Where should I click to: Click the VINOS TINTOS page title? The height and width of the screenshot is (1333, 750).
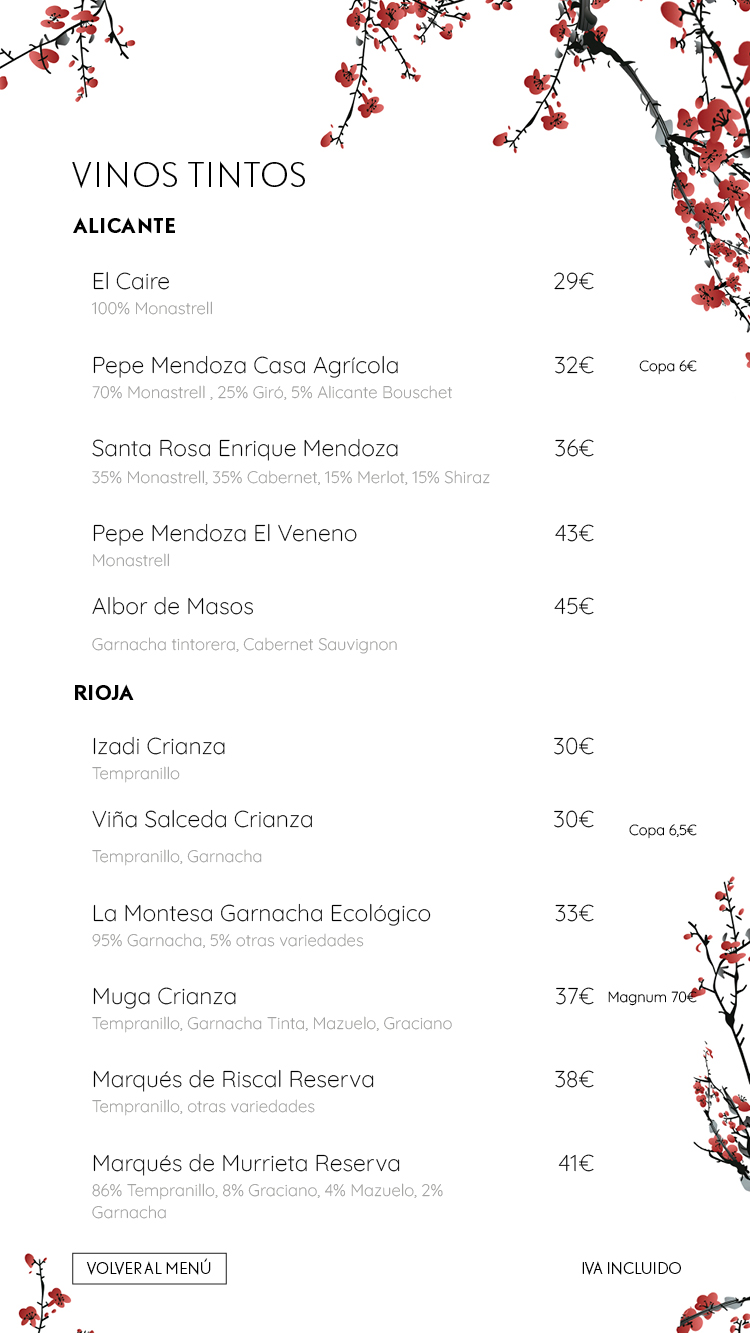[x=189, y=176]
